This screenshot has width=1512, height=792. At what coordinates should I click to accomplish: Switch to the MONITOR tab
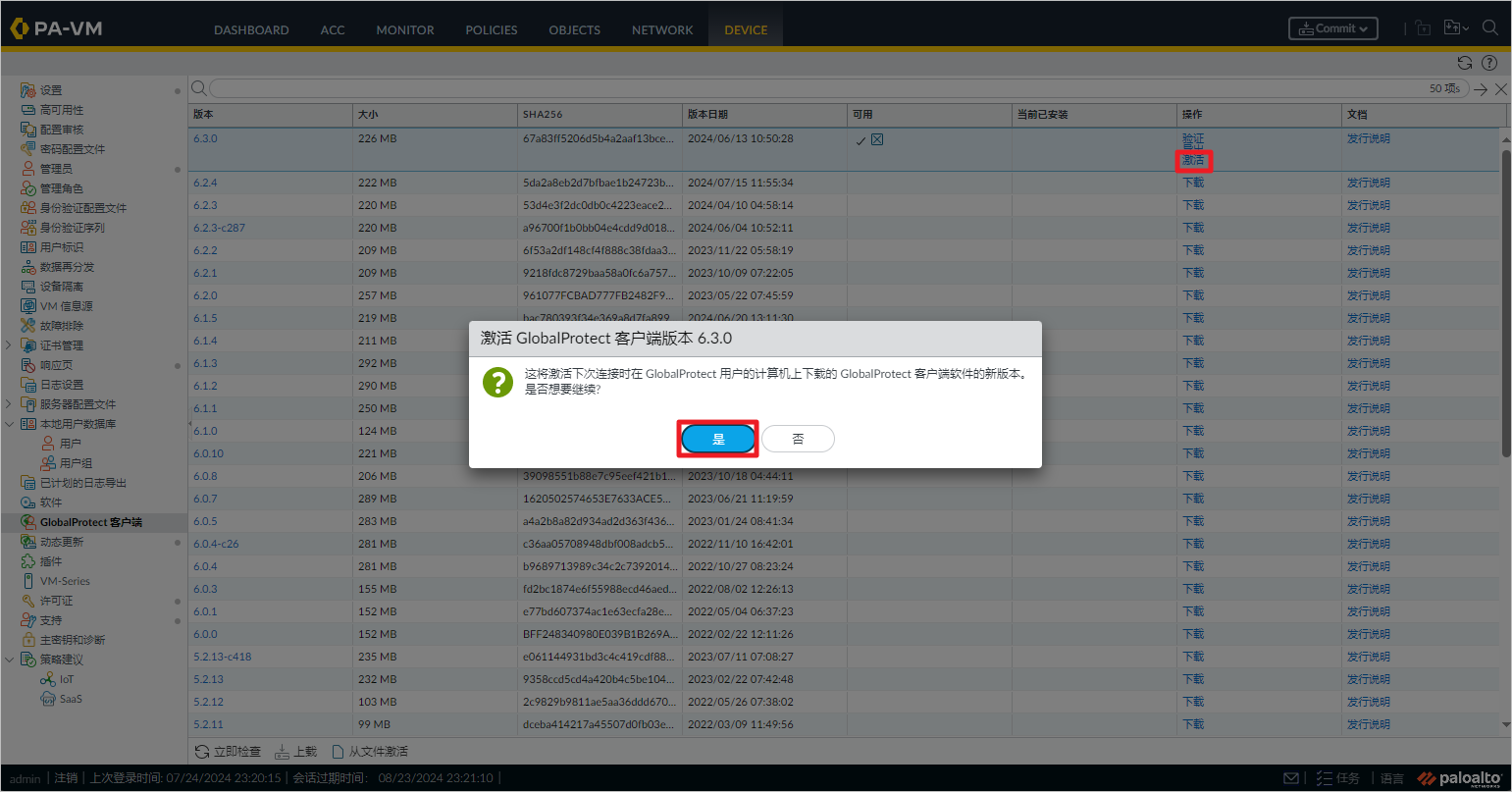(x=405, y=30)
